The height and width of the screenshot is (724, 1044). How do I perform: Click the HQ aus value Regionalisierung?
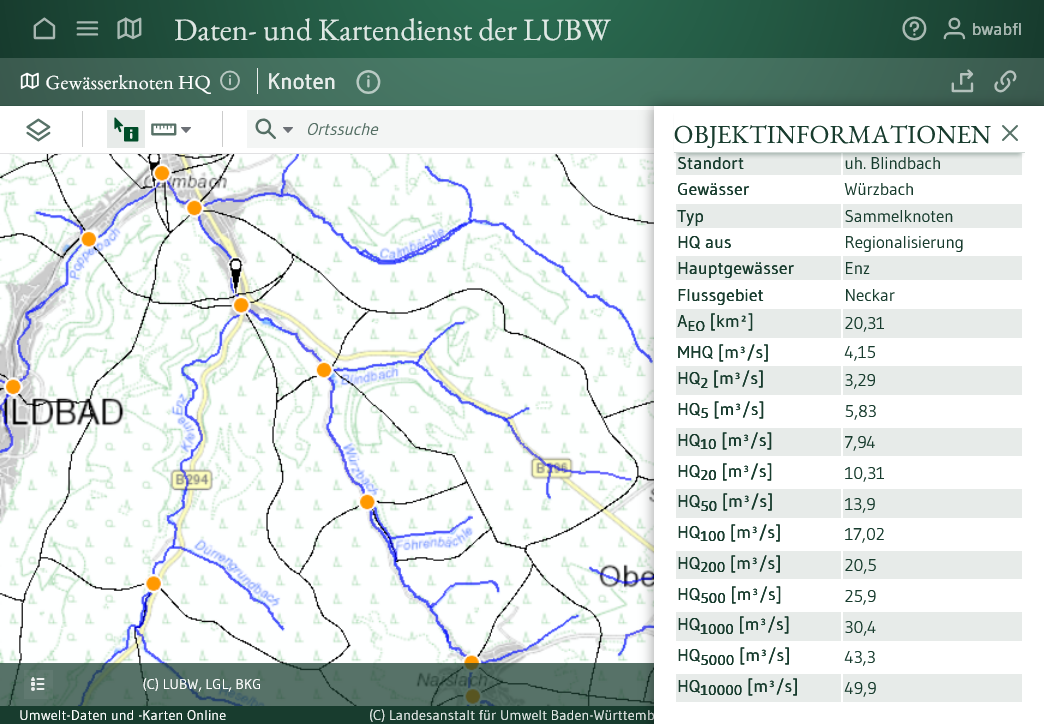pos(904,242)
